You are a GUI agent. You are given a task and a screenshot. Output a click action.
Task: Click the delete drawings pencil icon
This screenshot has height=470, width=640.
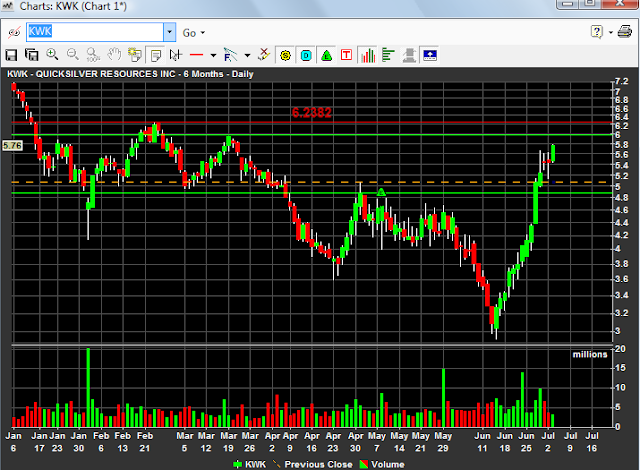(264, 55)
